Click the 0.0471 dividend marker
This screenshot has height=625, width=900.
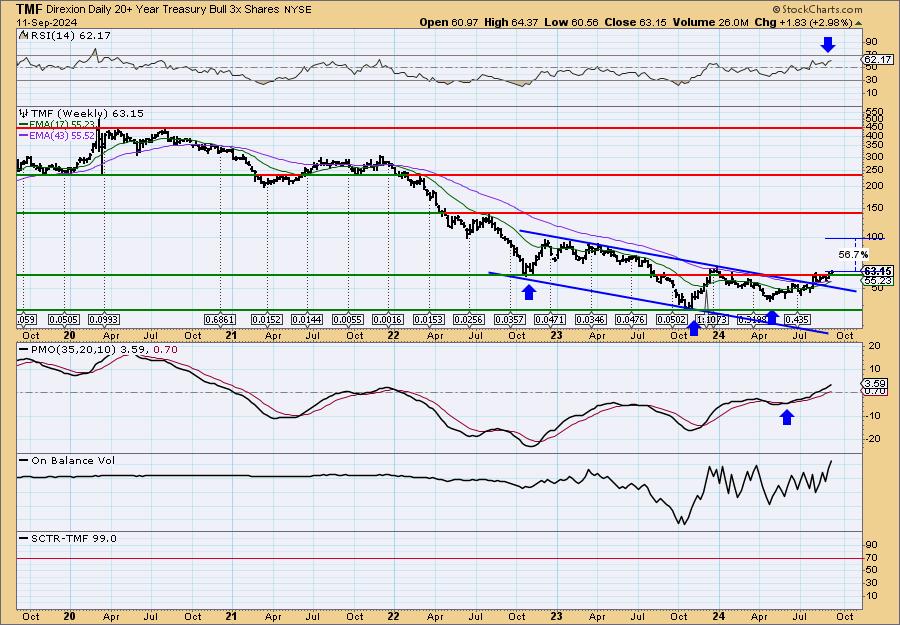pyautogui.click(x=550, y=319)
